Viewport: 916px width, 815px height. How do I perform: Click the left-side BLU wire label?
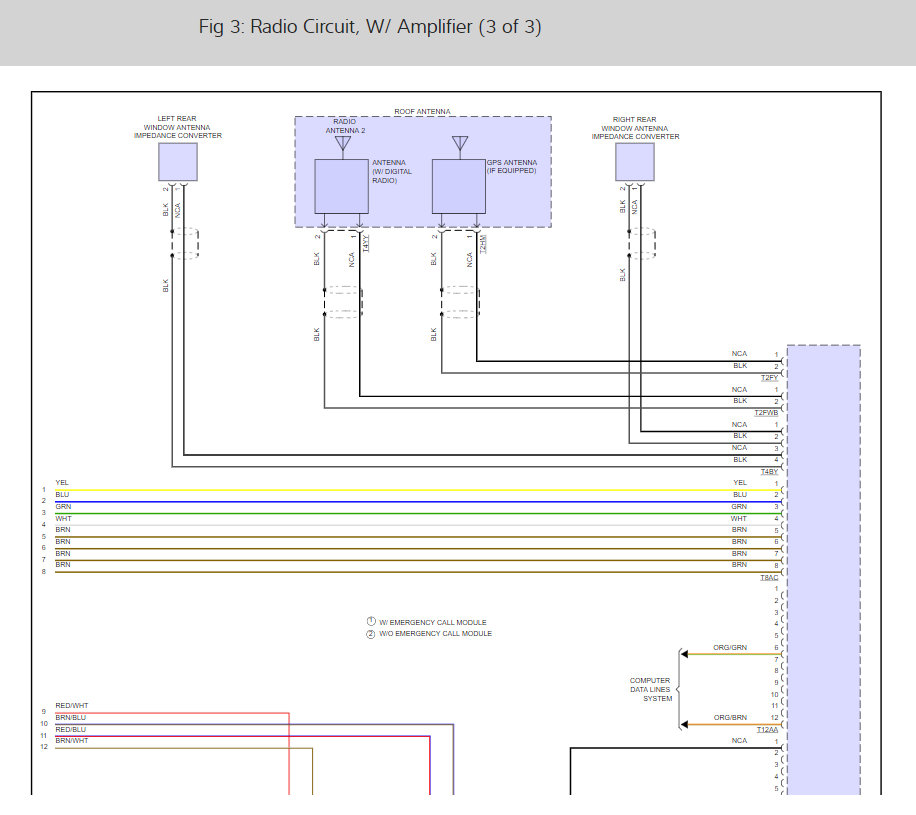[x=62, y=495]
